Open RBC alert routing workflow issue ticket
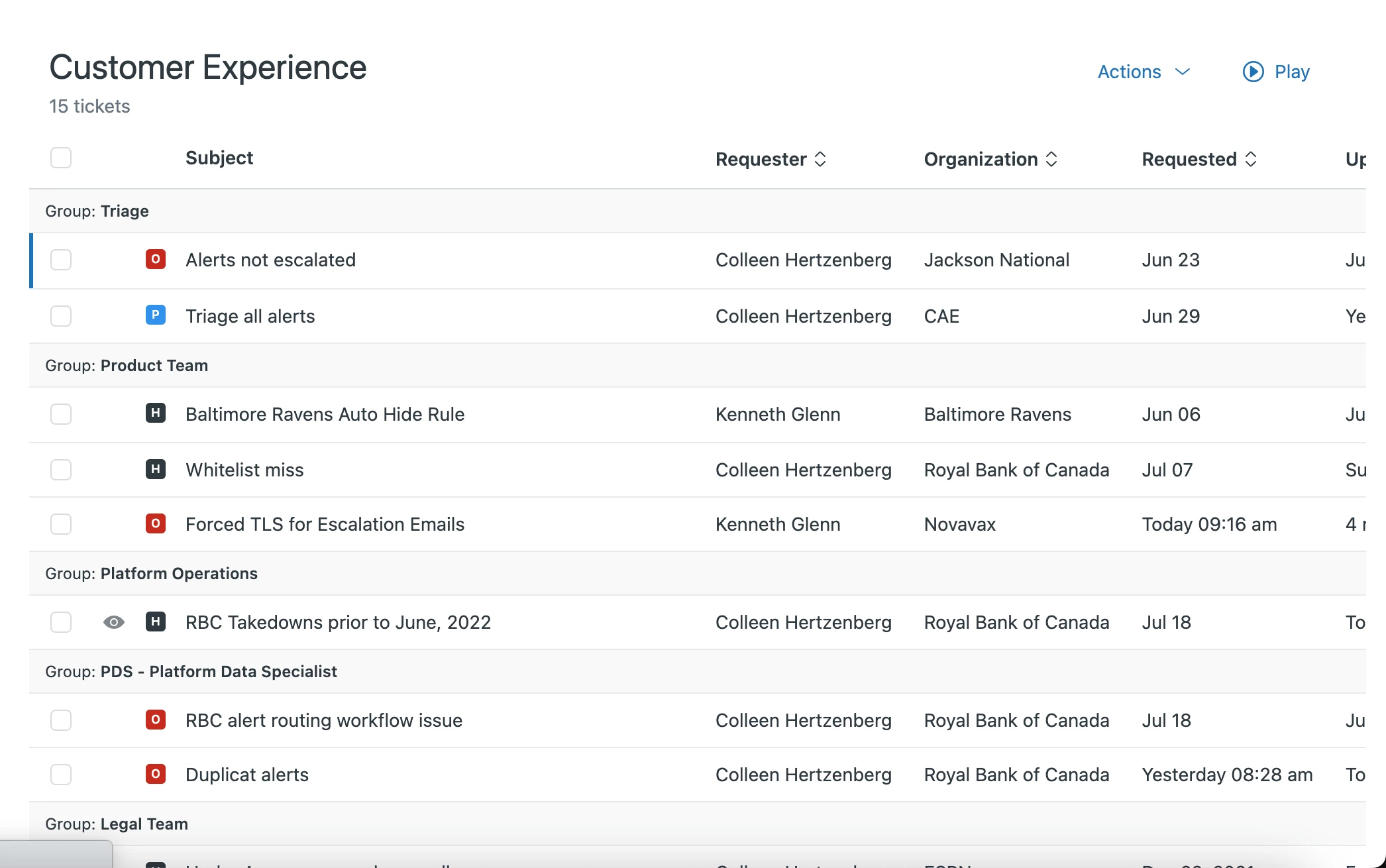The width and height of the screenshot is (1386, 868). (x=323, y=720)
